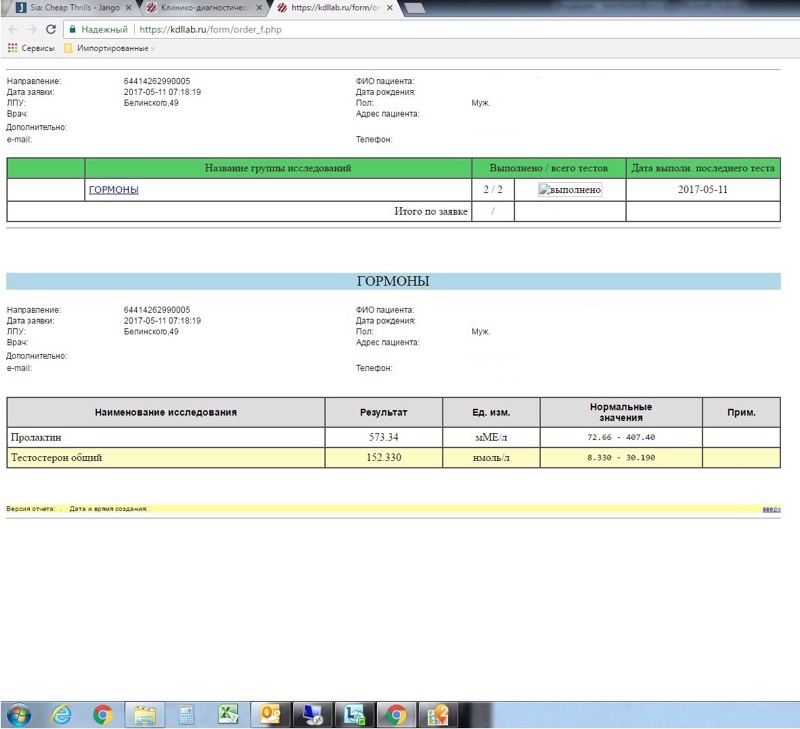The image size is (800, 729).
Task: Close the Sia: Cheap Thrills tab
Action: (127, 8)
